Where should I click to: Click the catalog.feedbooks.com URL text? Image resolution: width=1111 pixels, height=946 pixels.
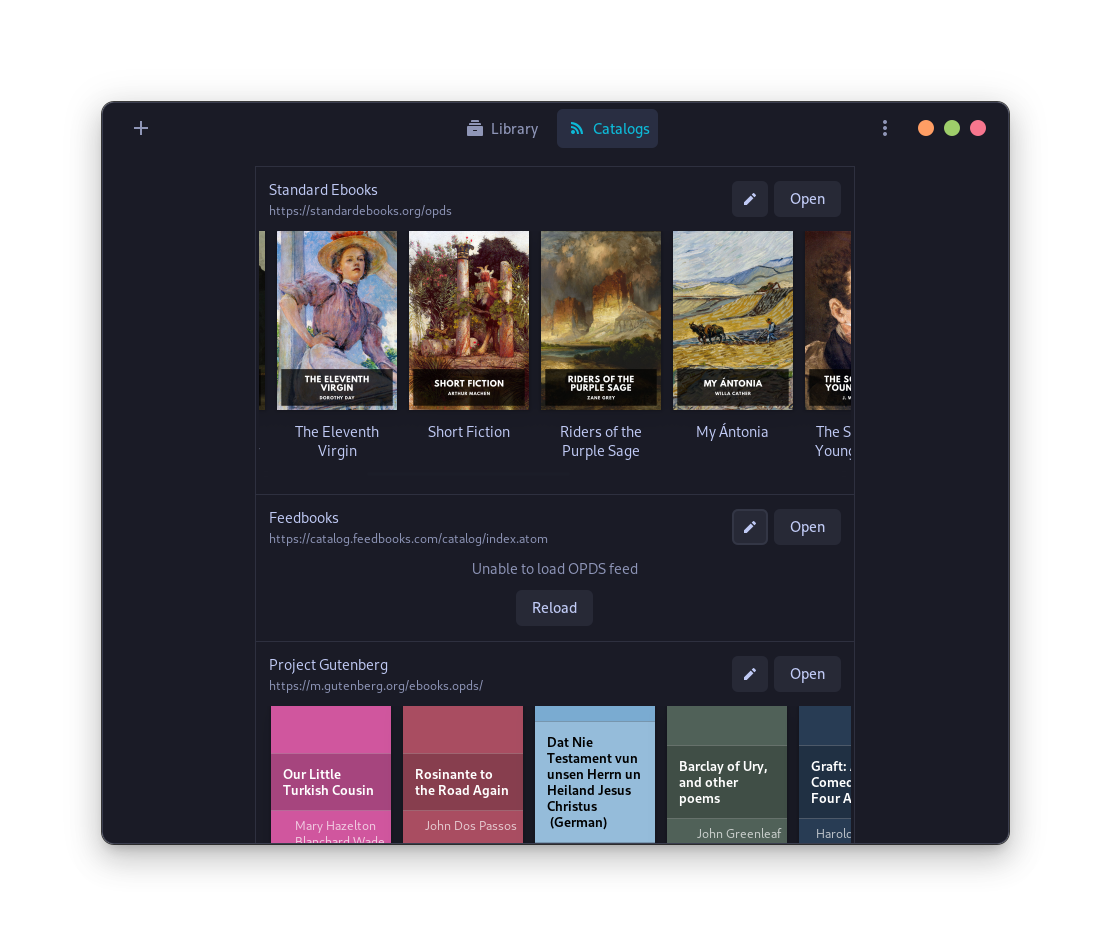pyautogui.click(x=408, y=539)
